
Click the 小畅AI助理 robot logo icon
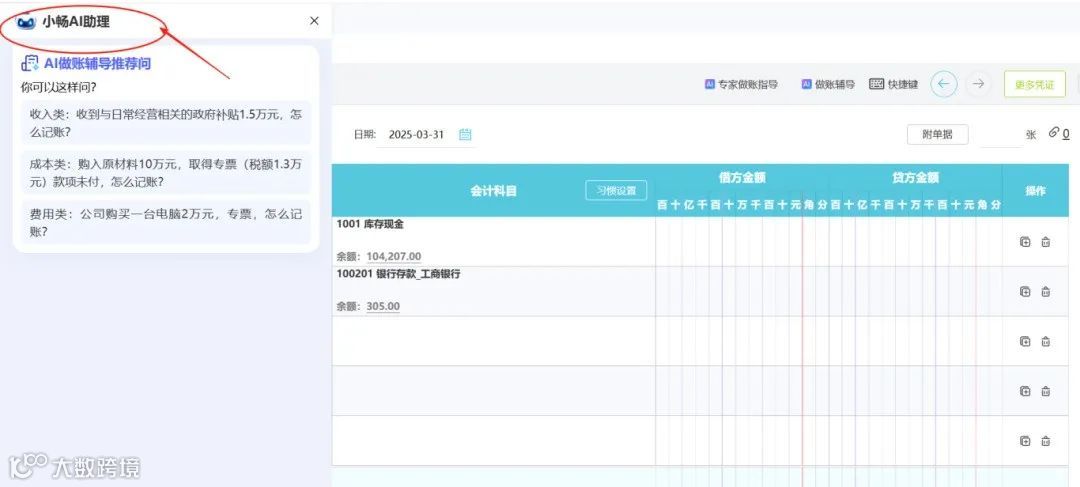pos(25,22)
